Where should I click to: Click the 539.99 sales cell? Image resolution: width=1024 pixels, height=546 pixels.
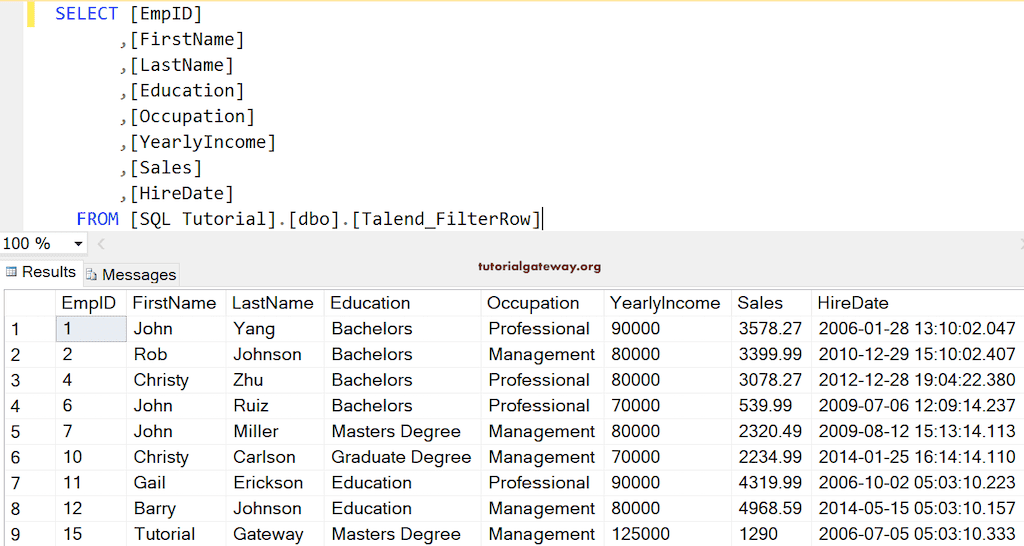click(771, 406)
